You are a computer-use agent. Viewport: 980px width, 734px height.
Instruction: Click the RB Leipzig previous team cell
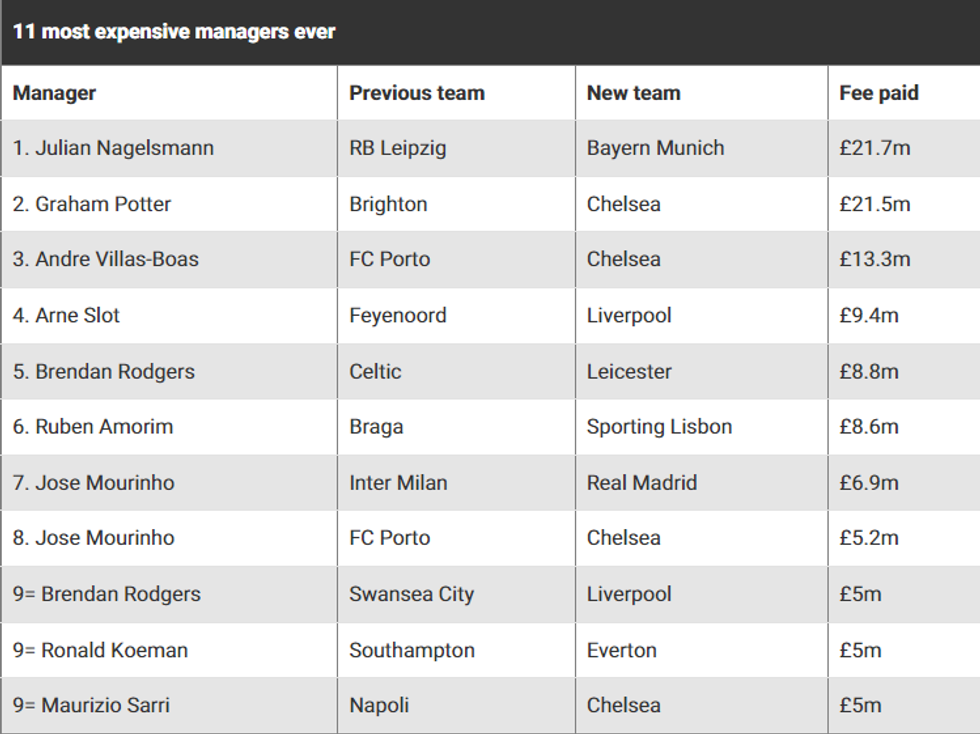(397, 148)
